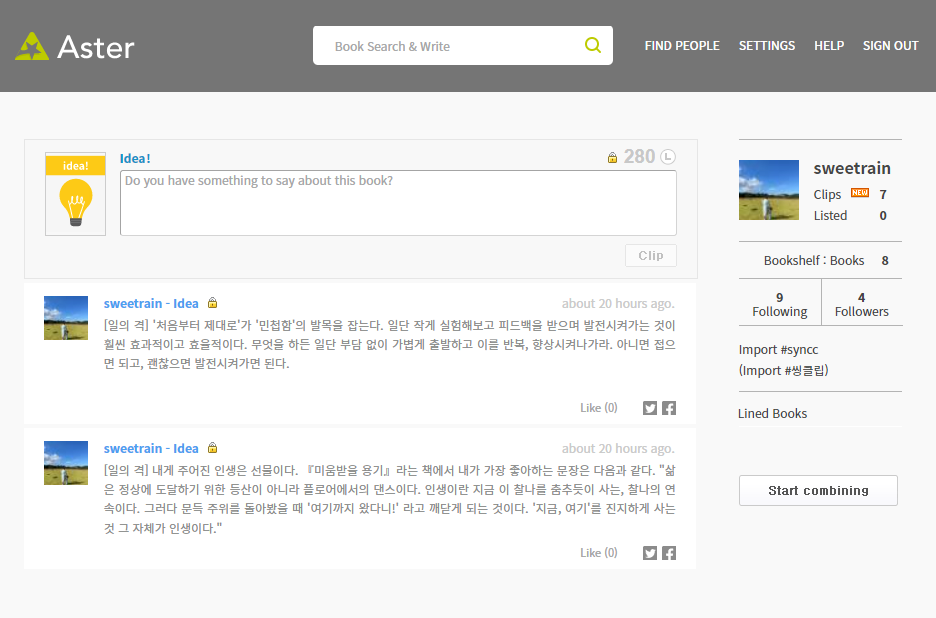This screenshot has height=618, width=936.
Task: Click the lock icon on the first sweetrain Idea post
Action: (x=213, y=303)
